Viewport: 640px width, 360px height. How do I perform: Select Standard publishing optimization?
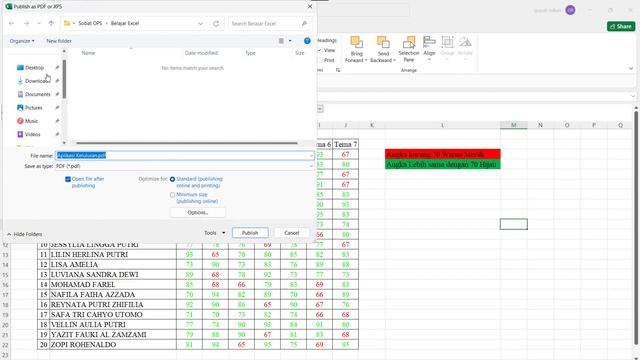click(x=172, y=179)
